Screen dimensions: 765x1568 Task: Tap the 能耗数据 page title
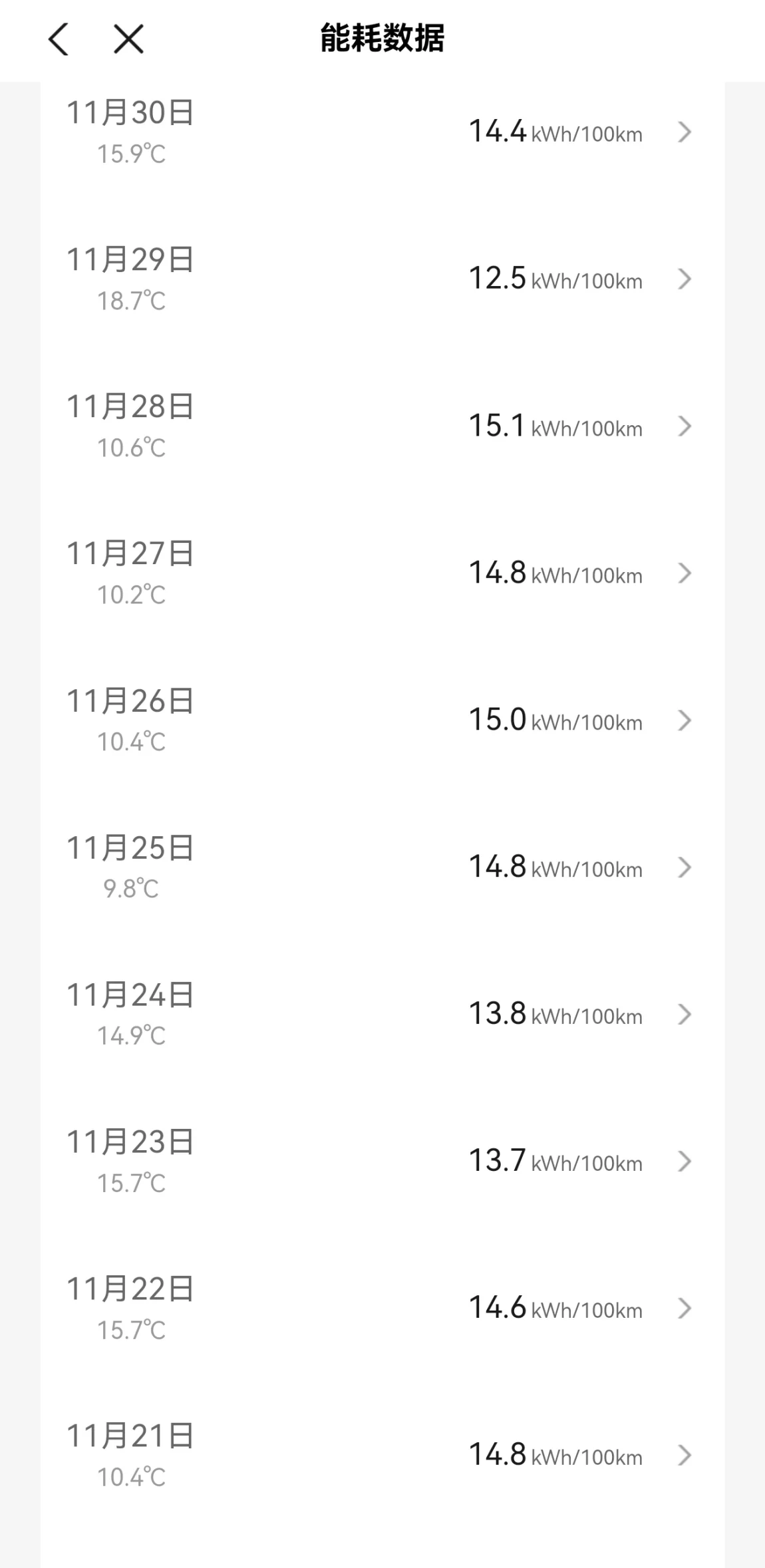(x=382, y=39)
